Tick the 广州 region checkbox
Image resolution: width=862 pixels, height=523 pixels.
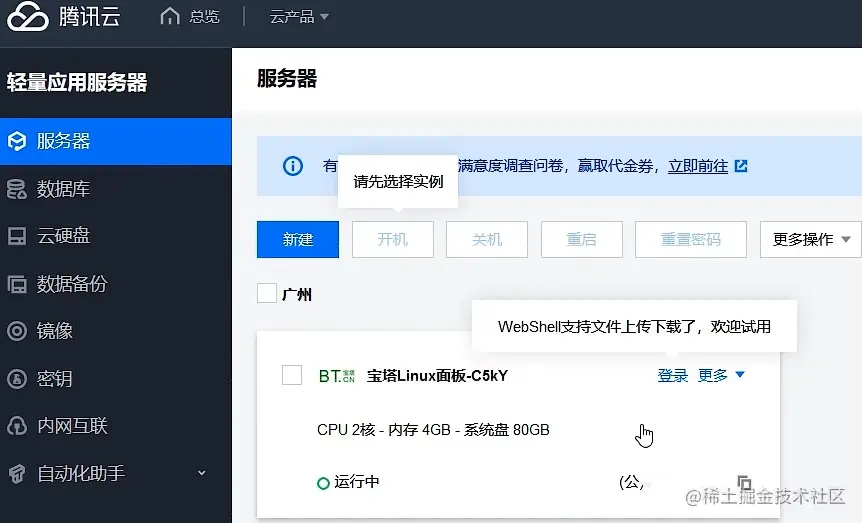click(x=267, y=293)
